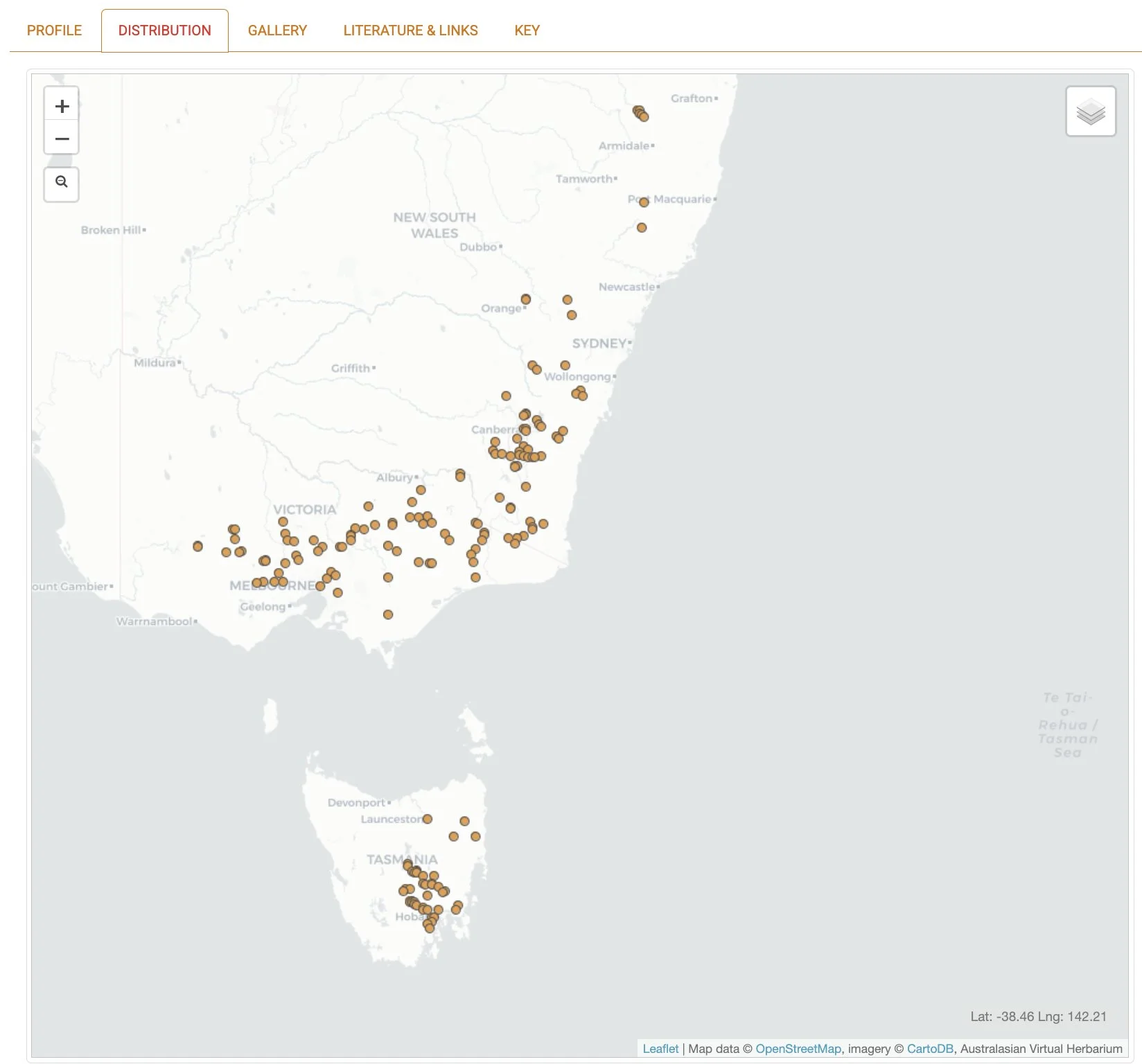Viewport: 1142px width, 1064px height.
Task: Click the Orange town label
Action: tap(501, 308)
